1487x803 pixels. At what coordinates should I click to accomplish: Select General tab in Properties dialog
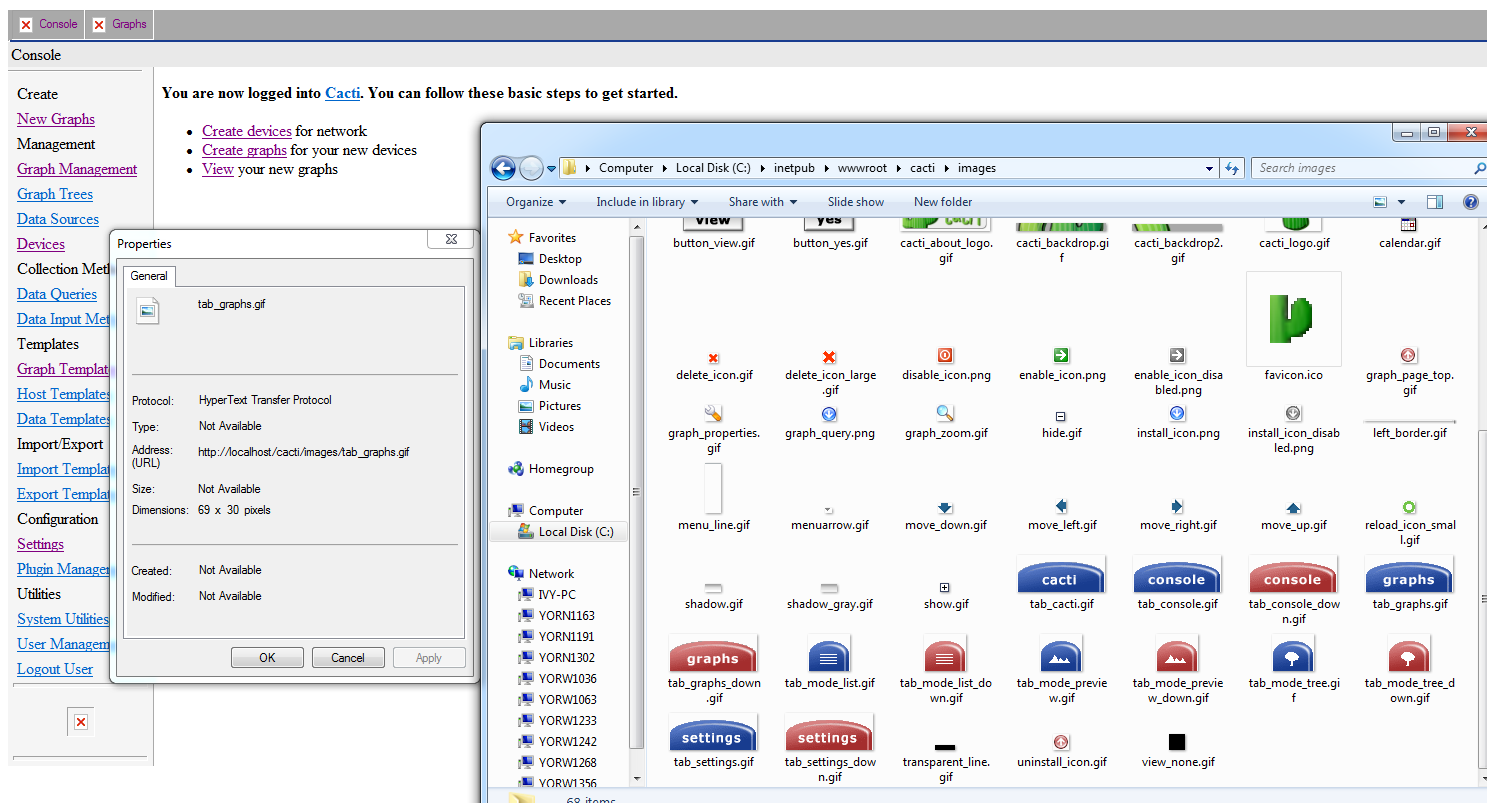(149, 276)
